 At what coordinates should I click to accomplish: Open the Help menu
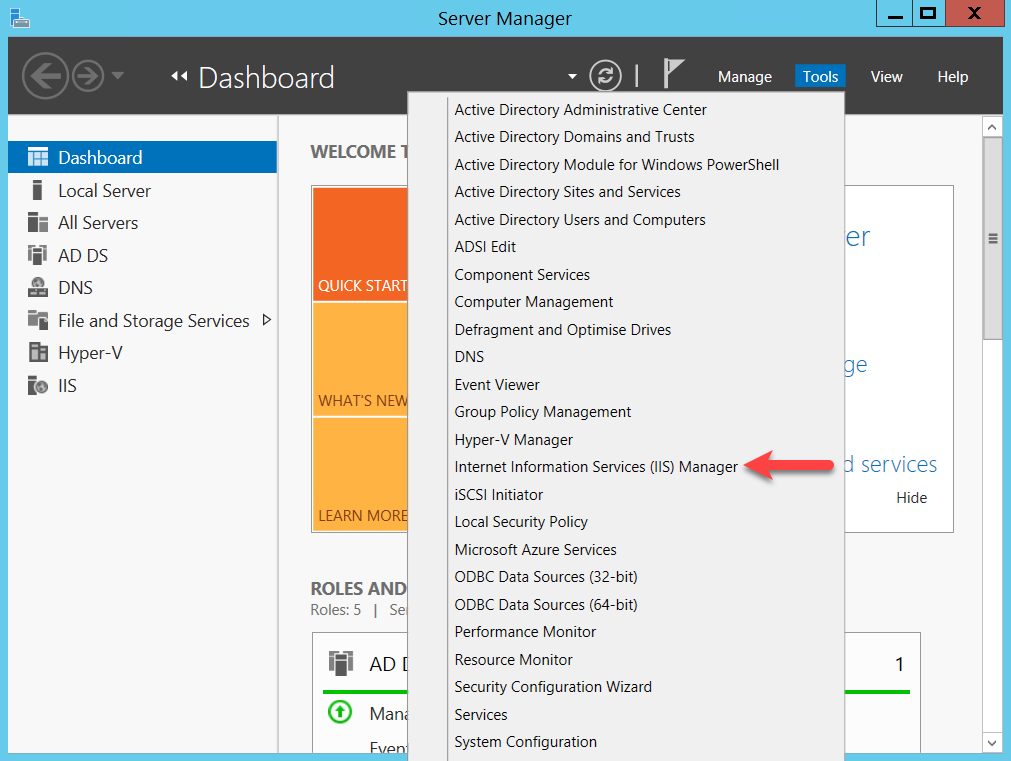click(952, 77)
